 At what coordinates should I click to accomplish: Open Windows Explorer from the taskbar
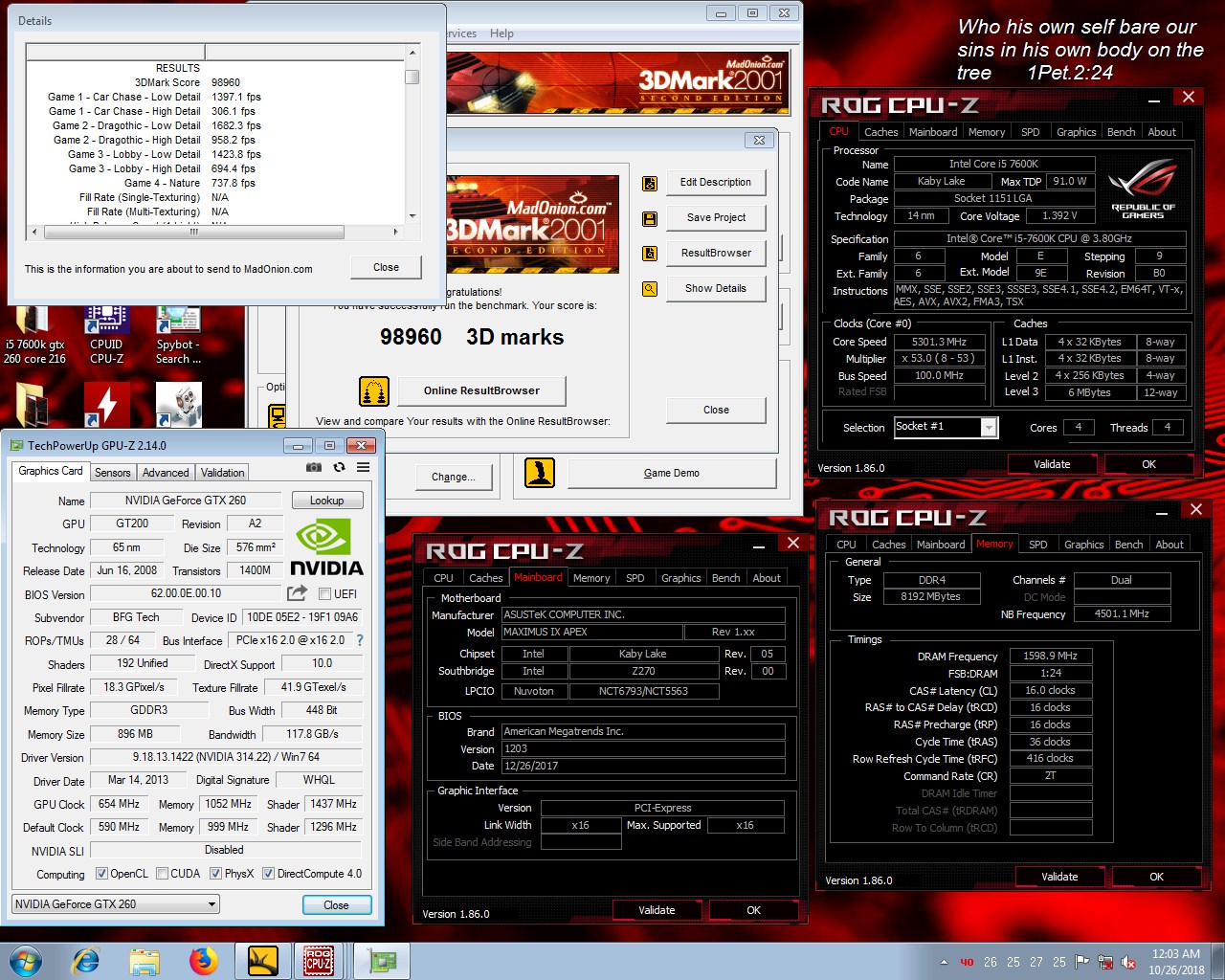click(x=145, y=961)
